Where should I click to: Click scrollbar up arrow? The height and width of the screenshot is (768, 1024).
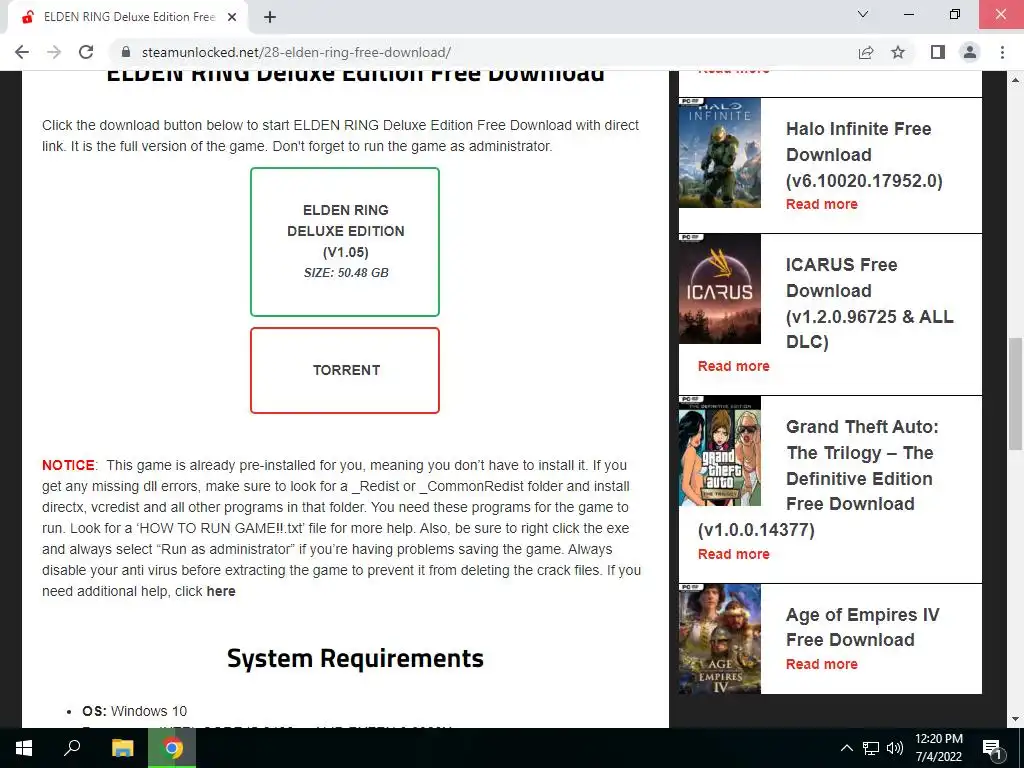pyautogui.click(x=1015, y=80)
